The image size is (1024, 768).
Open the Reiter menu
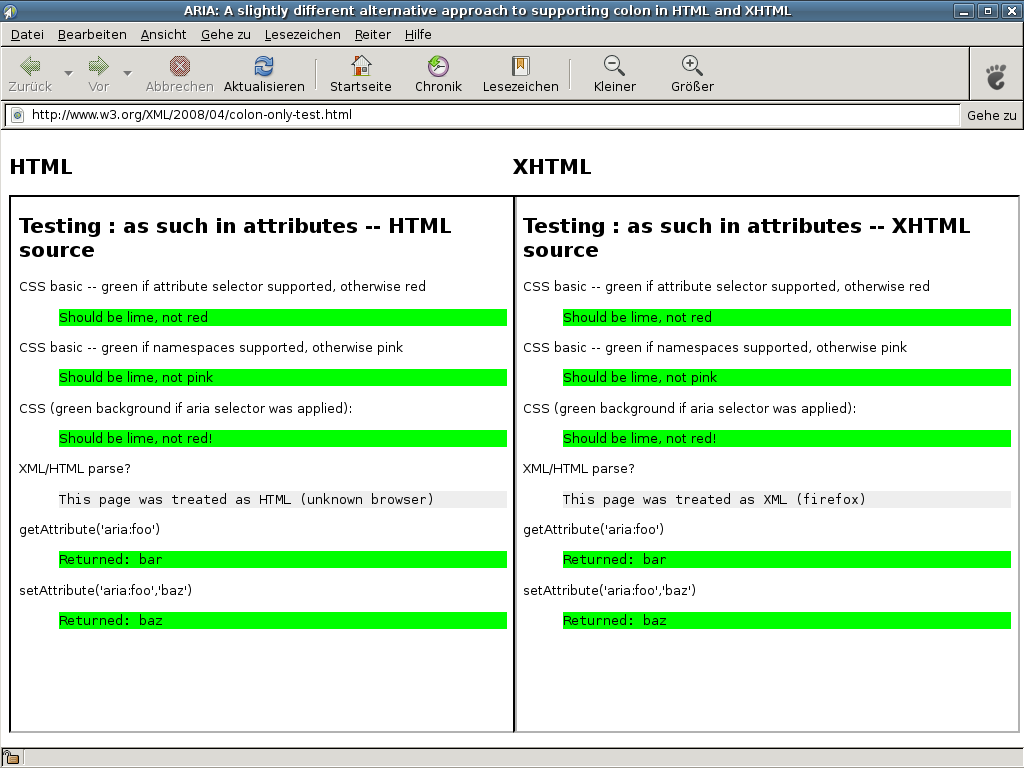[x=372, y=35]
